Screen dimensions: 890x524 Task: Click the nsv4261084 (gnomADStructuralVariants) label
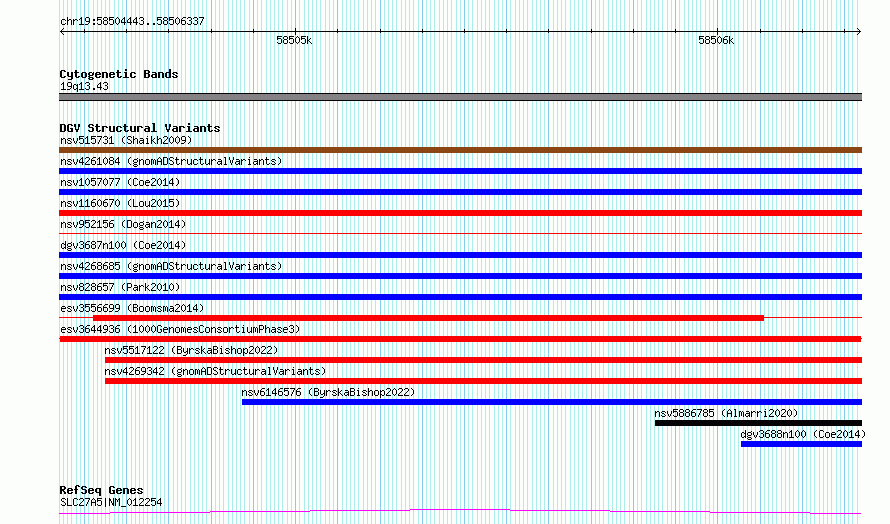171,161
